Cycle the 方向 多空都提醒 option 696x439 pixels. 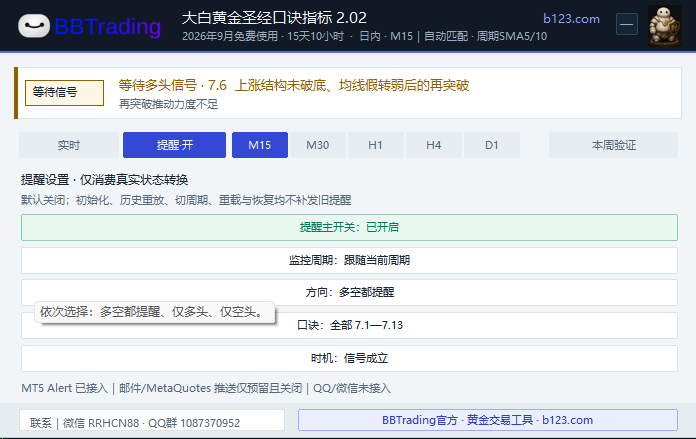pyautogui.click(x=349, y=293)
